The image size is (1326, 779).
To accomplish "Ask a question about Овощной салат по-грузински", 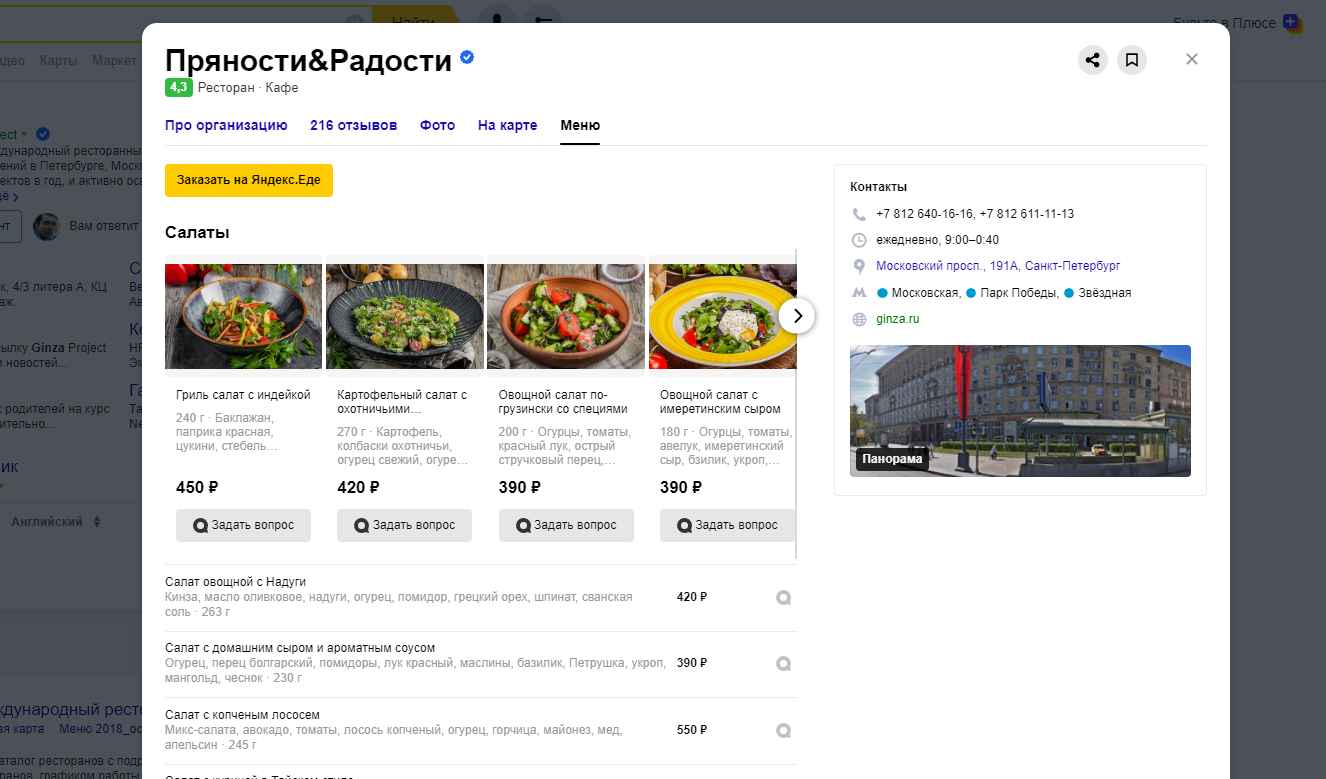I will pyautogui.click(x=566, y=525).
